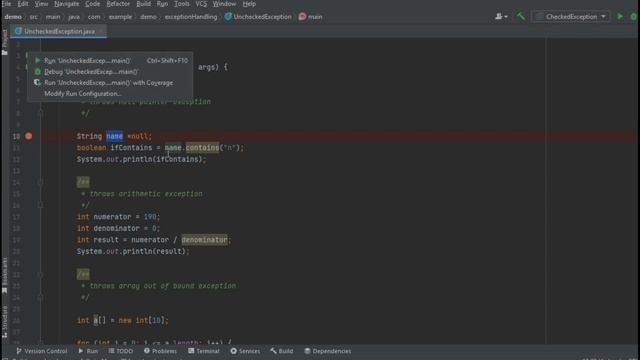Open the Terminal tool window

click(204, 351)
